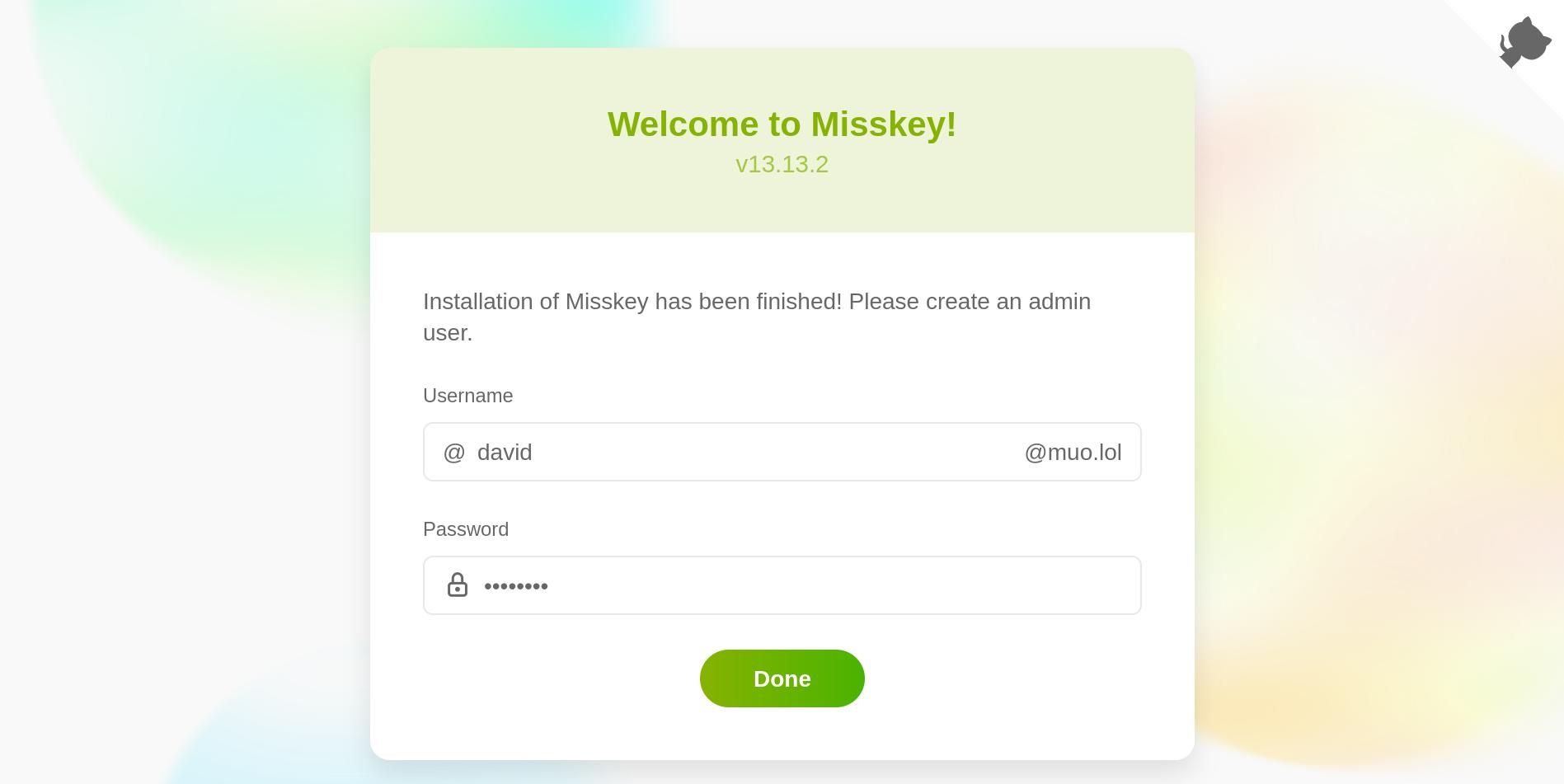This screenshot has height=784, width=1564.
Task: Click the Password label
Action: click(x=465, y=528)
